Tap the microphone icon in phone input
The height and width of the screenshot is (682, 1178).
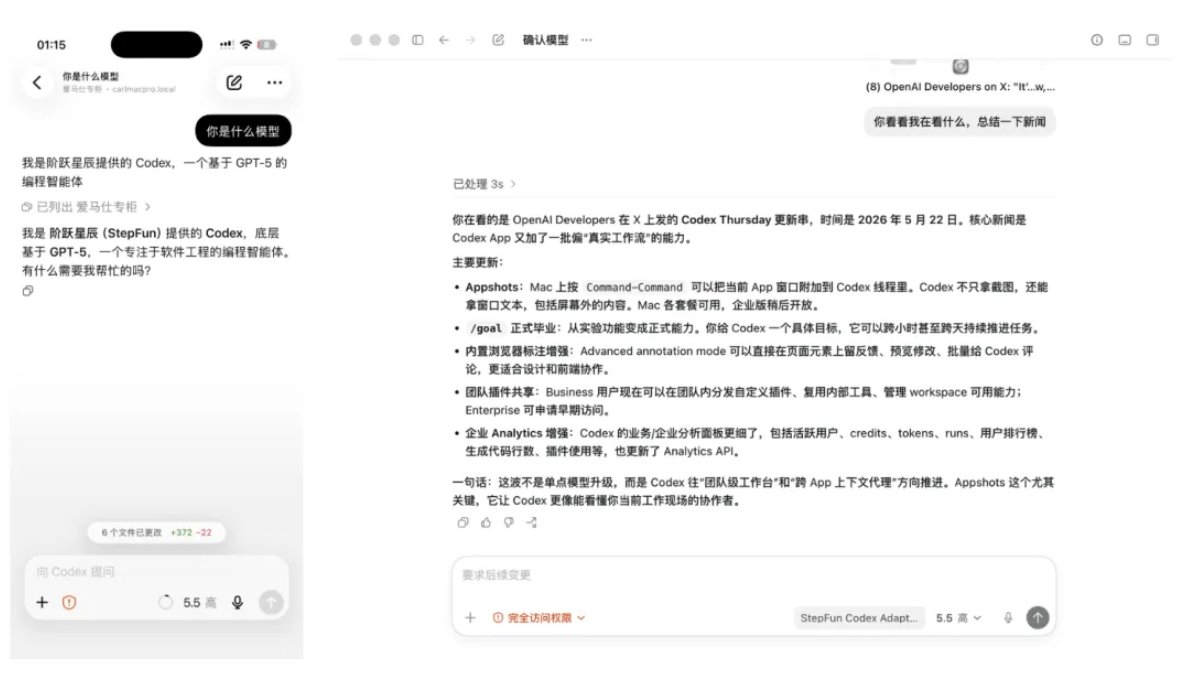[x=237, y=602]
